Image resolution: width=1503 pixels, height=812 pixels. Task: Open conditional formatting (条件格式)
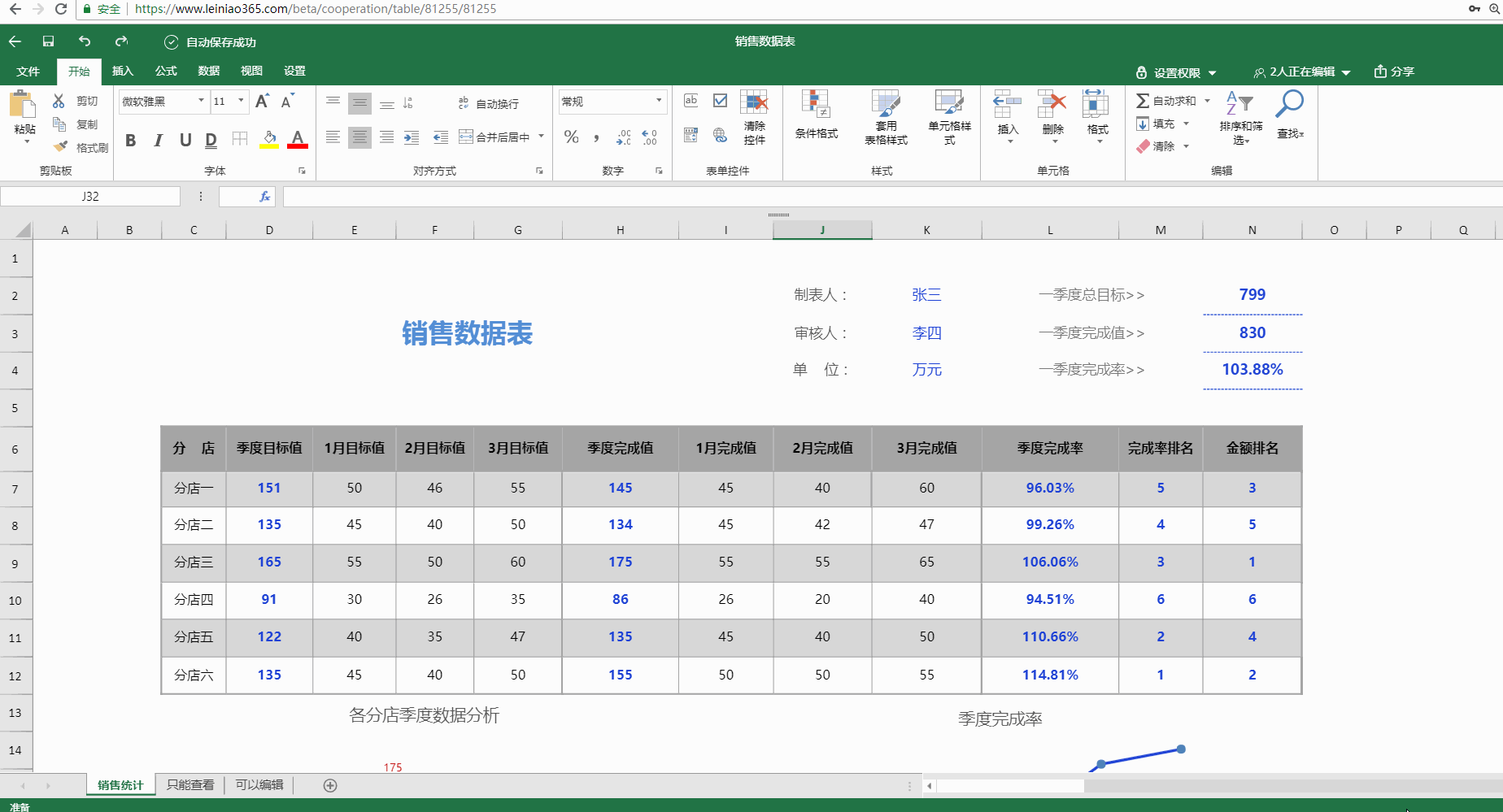[816, 115]
